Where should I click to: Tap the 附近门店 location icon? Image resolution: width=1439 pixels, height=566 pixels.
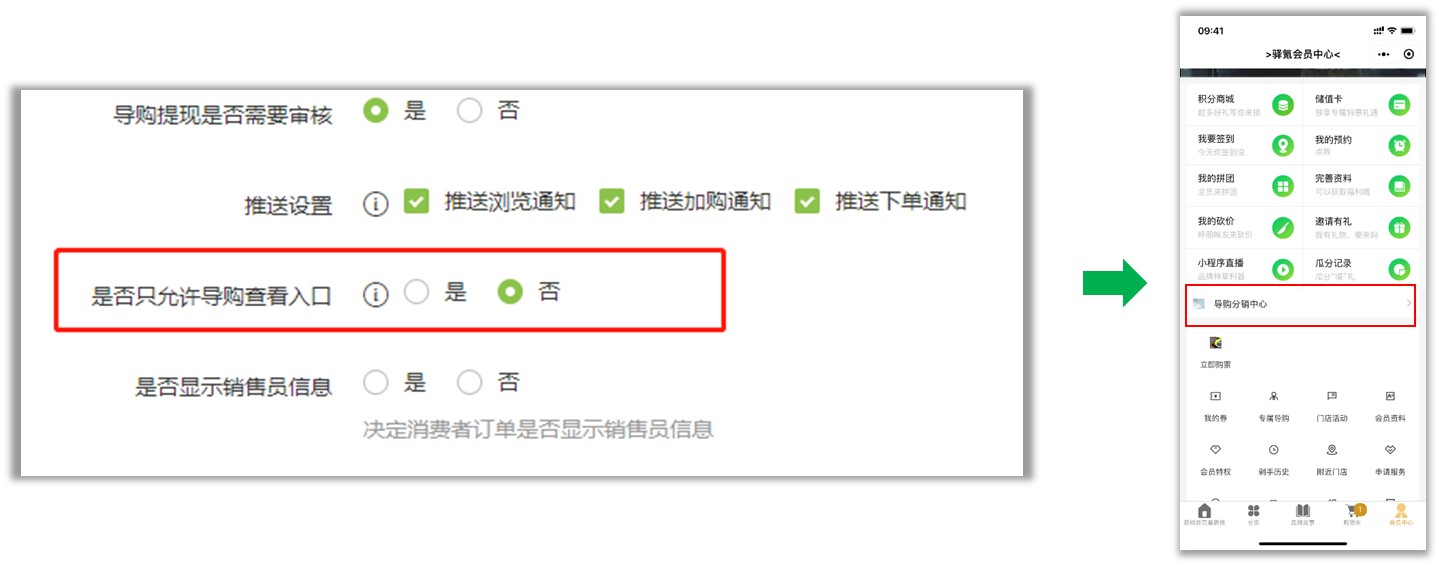[1332, 450]
